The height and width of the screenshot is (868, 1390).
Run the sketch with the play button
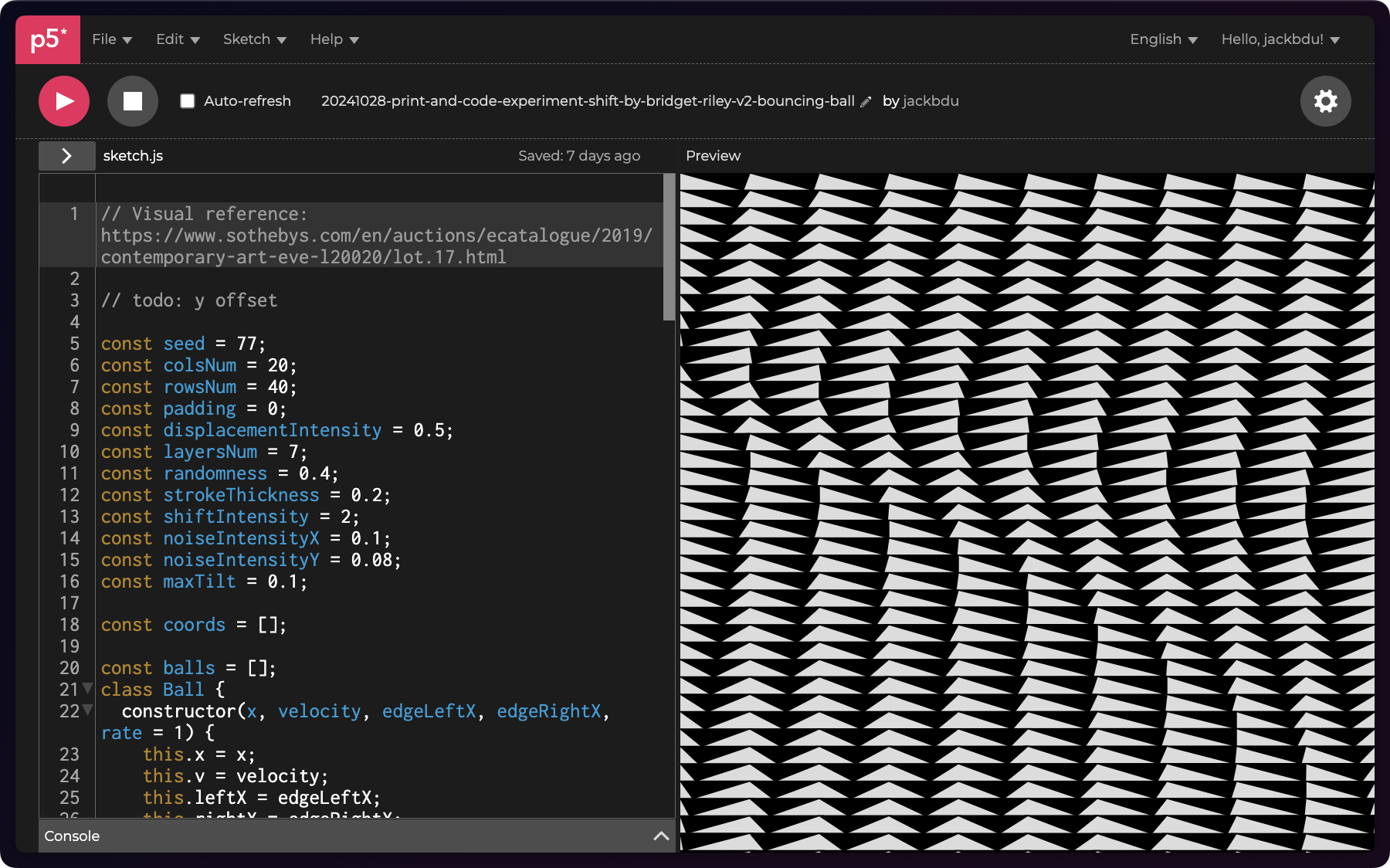click(64, 101)
